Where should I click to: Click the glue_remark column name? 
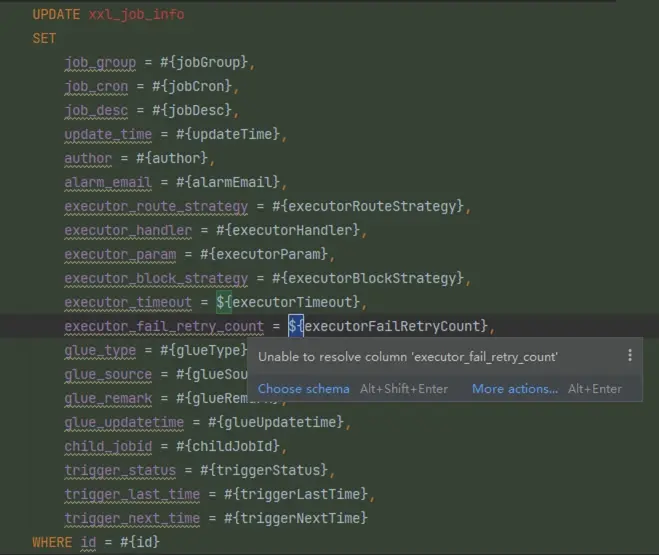(108, 398)
